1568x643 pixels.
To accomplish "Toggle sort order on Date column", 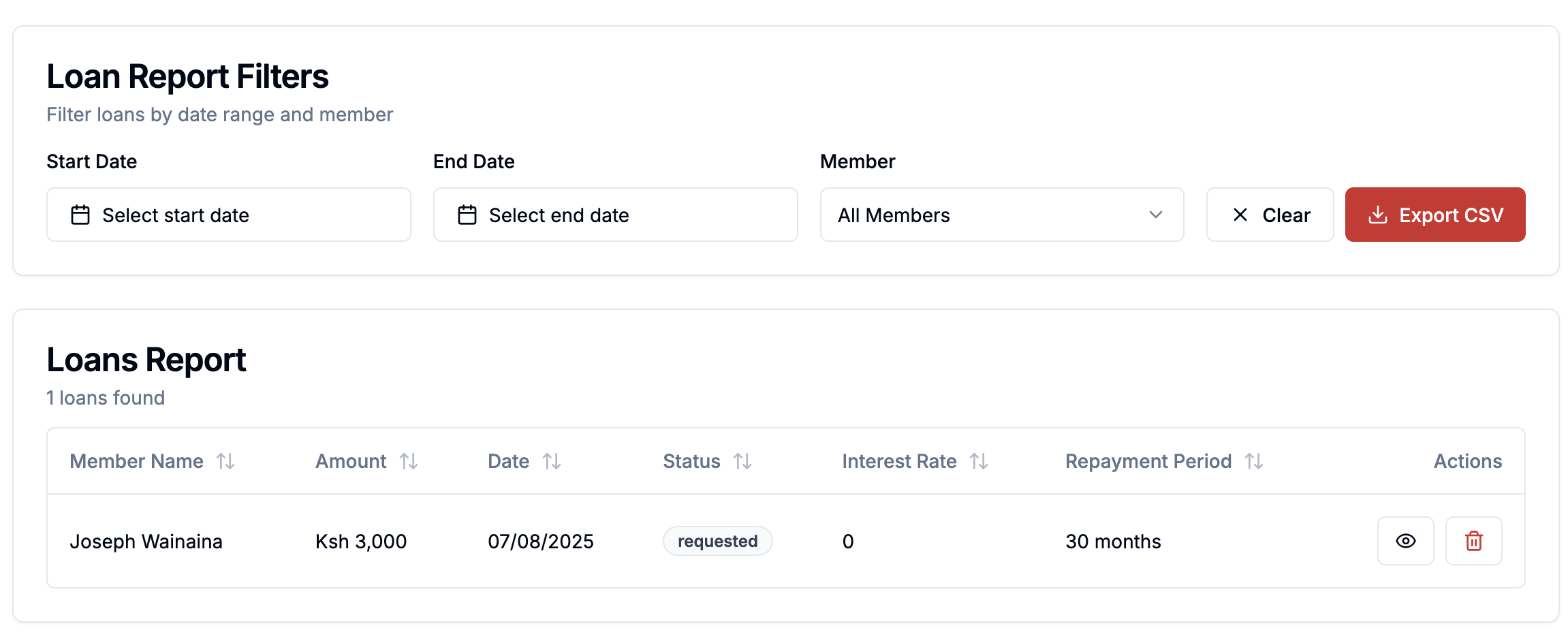I will [552, 462].
